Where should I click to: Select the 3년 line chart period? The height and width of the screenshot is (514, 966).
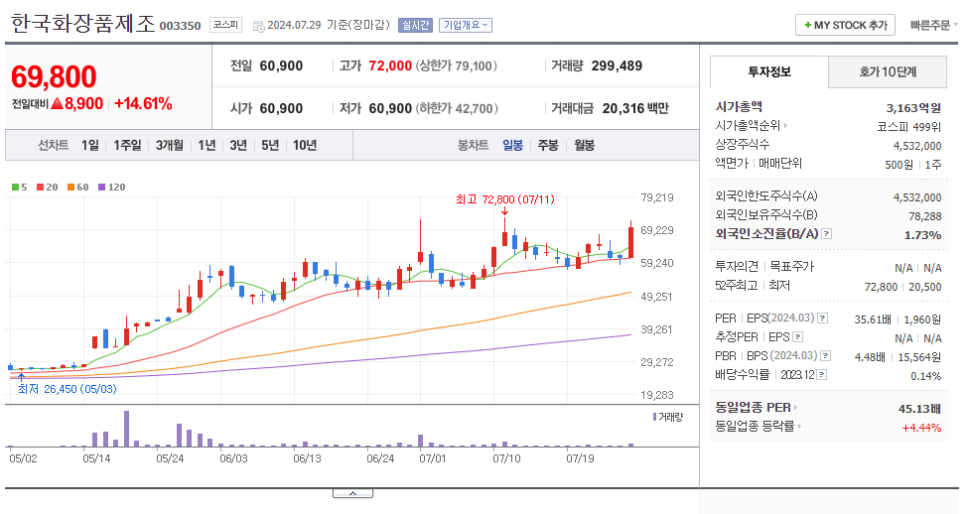tap(238, 145)
